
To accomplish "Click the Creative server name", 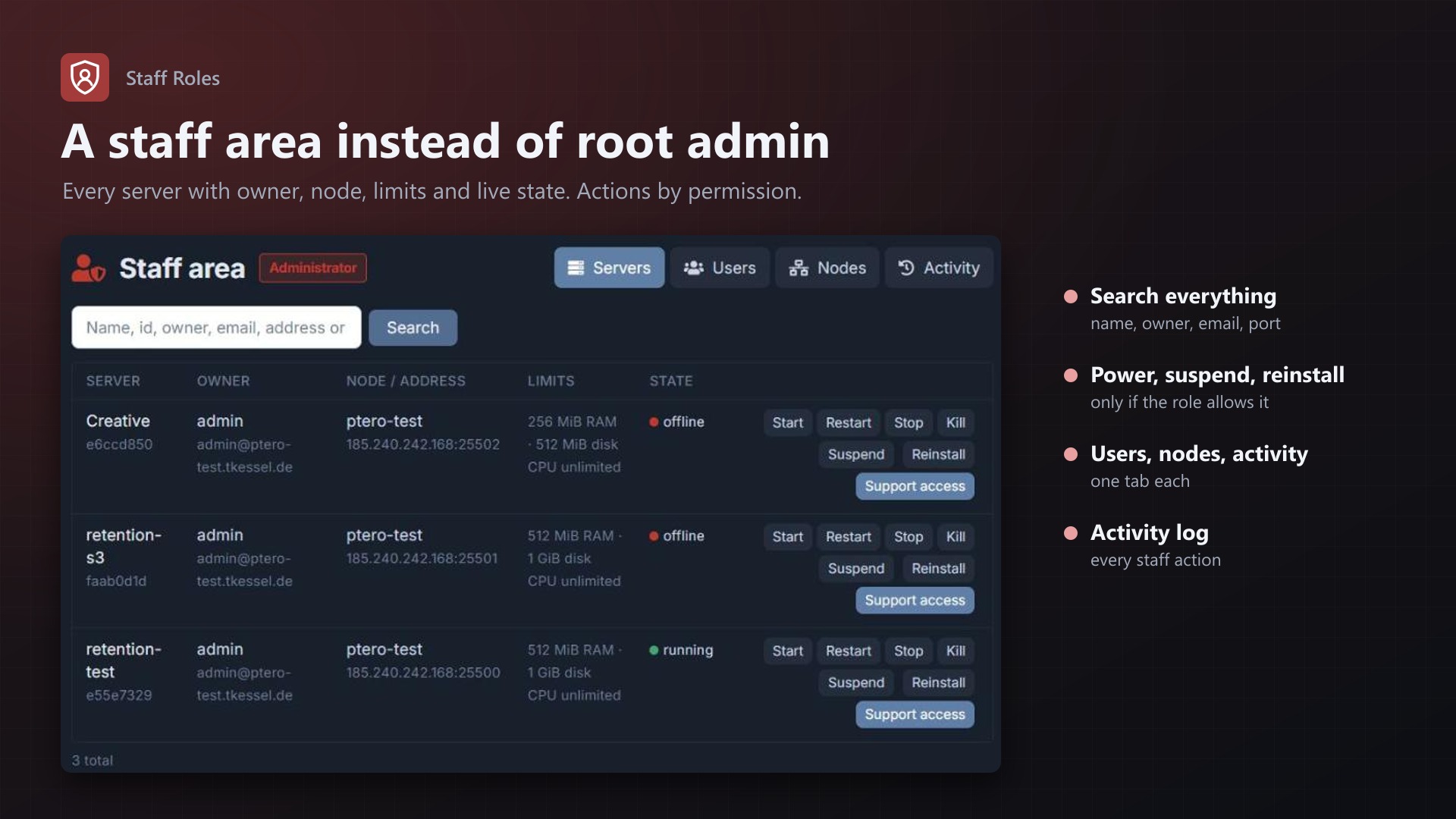I will [x=118, y=421].
